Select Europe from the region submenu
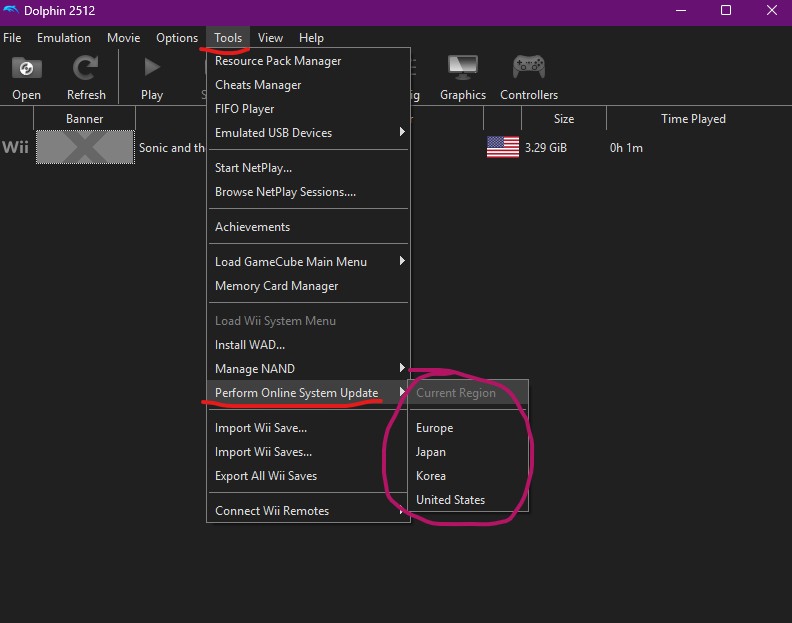The height and width of the screenshot is (623, 792). pos(435,428)
